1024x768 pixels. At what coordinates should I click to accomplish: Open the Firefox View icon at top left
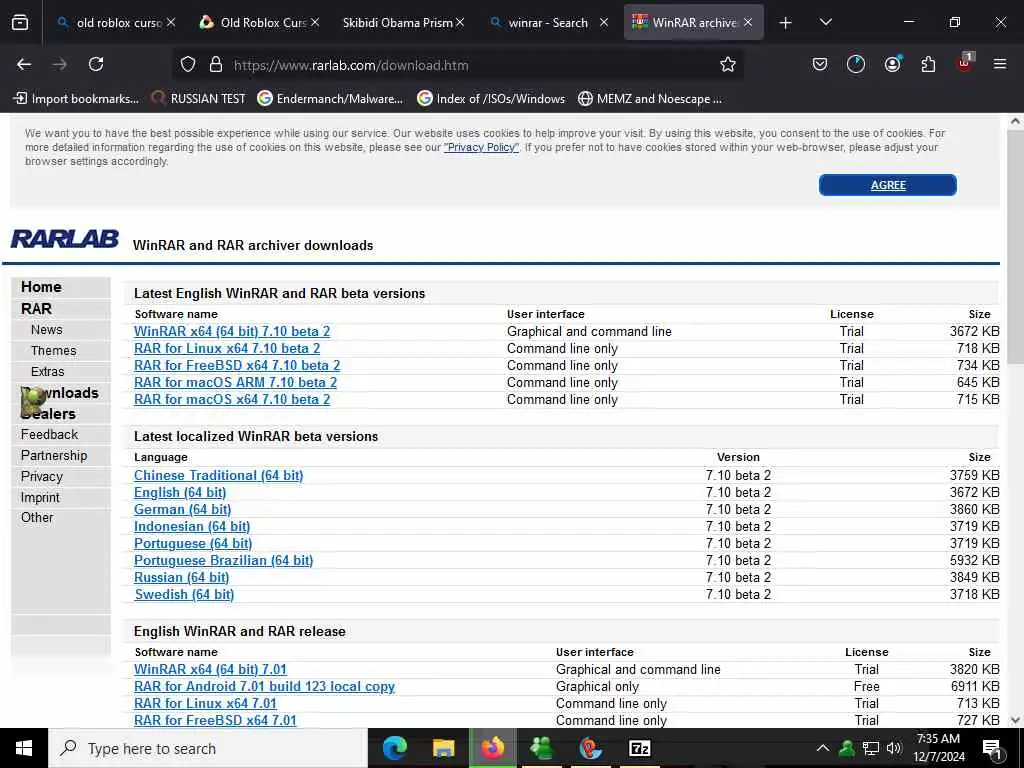[x=20, y=23]
